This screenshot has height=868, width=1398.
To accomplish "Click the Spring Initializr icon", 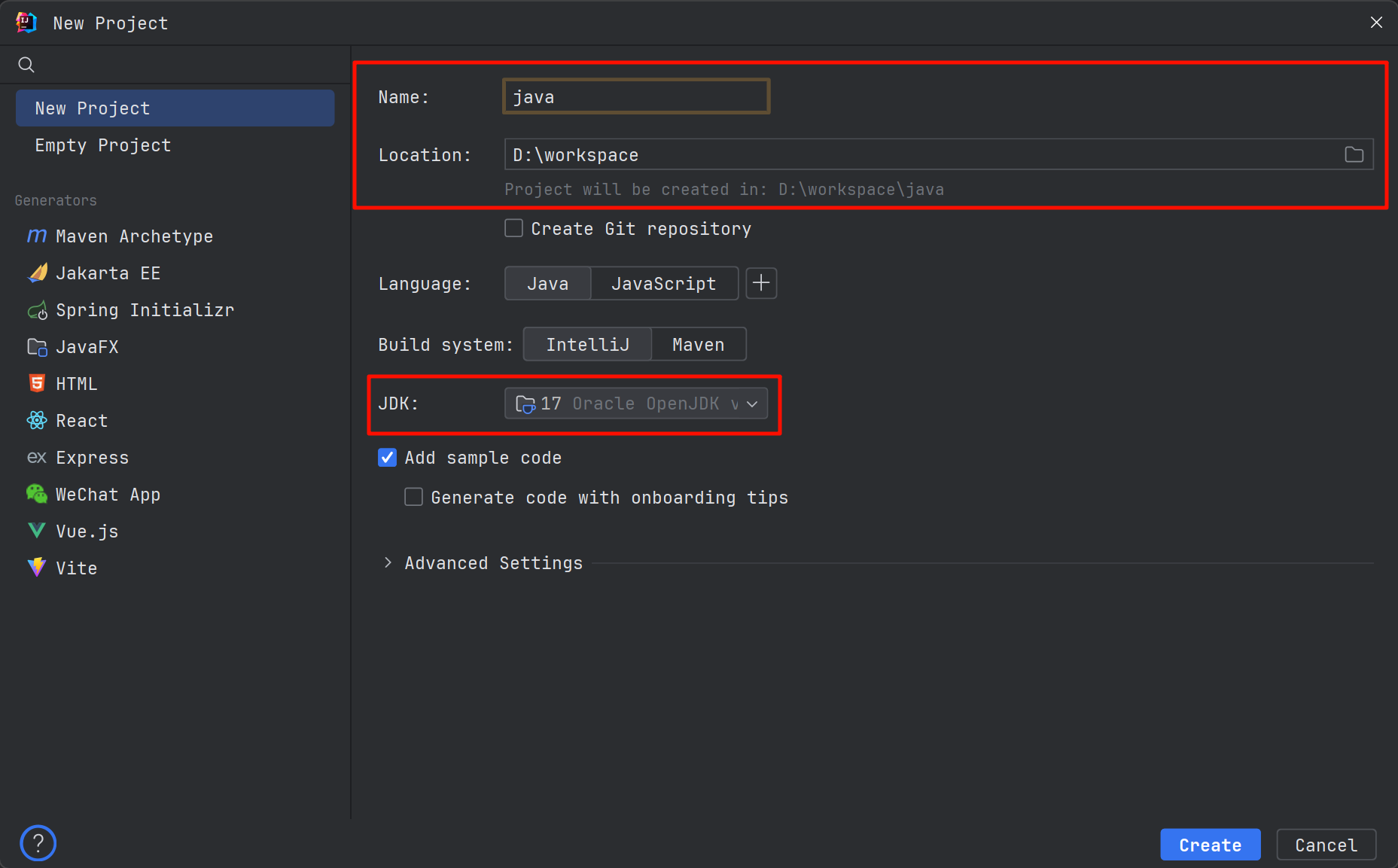I will 37,310.
